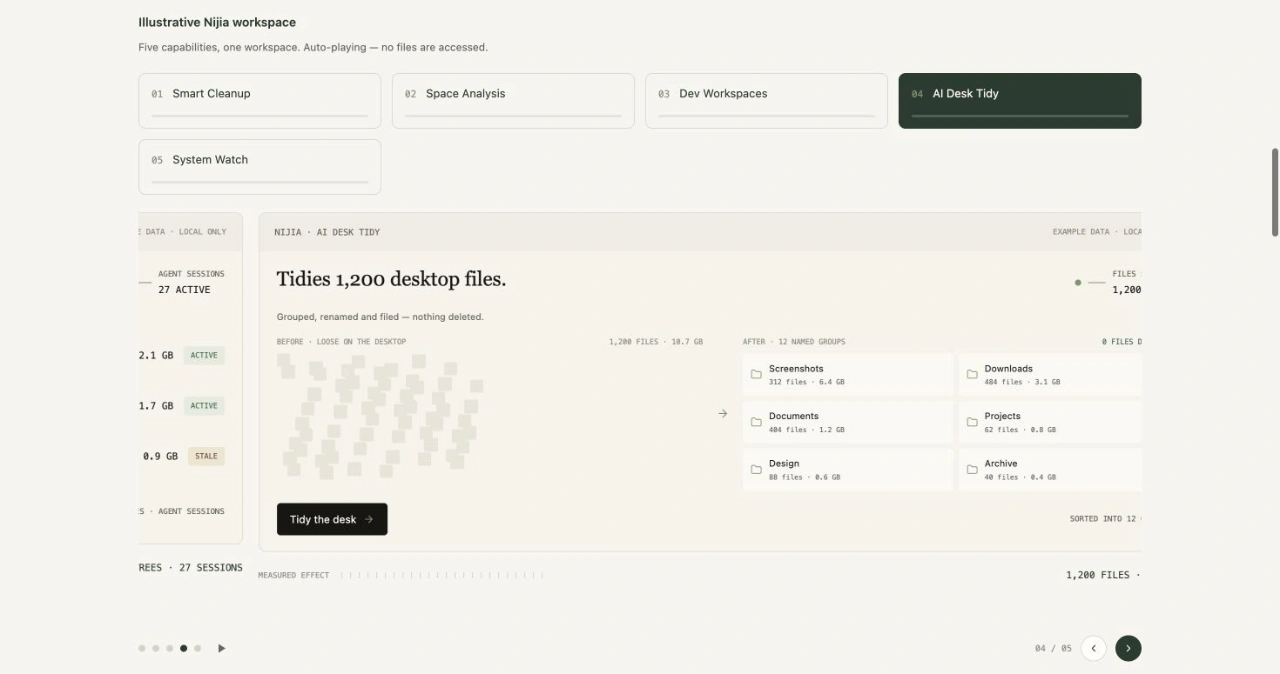
Task: Click the ACTIVE badge beside 2.1 GB
Action: [204, 355]
